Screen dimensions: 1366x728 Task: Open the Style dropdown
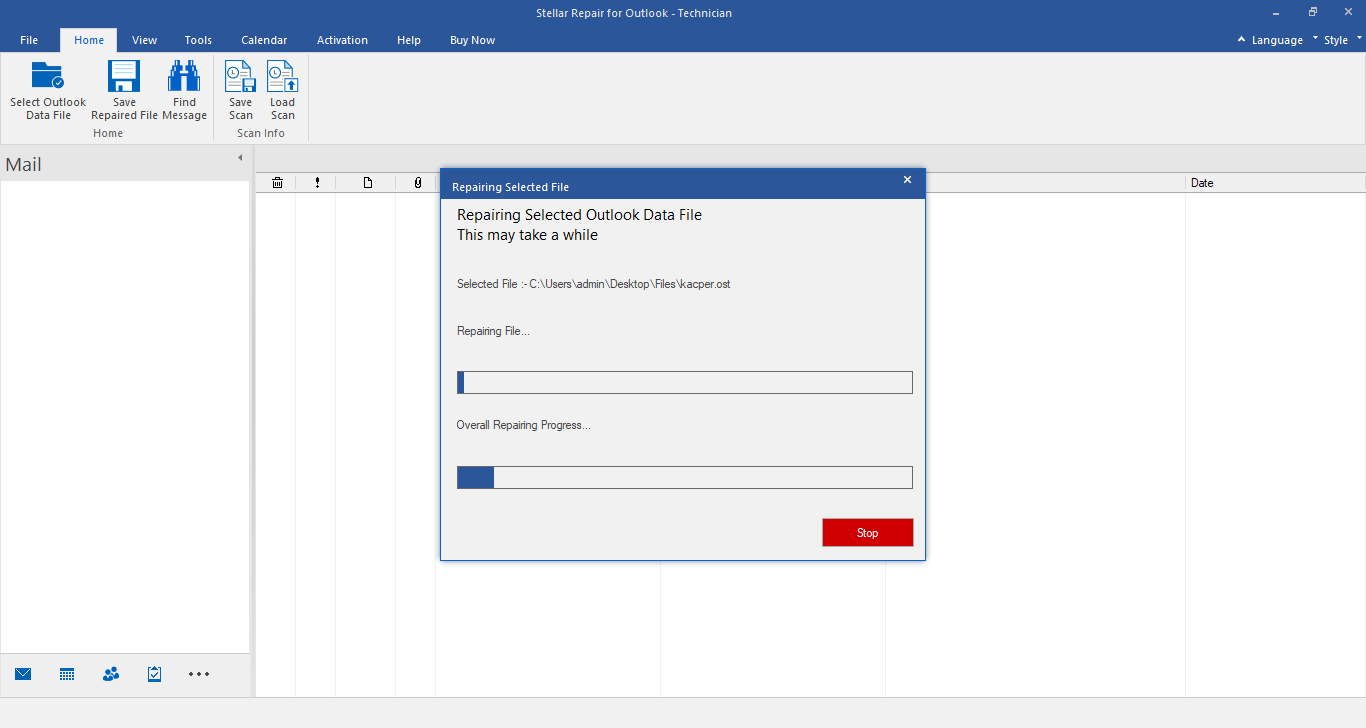[x=1337, y=40]
